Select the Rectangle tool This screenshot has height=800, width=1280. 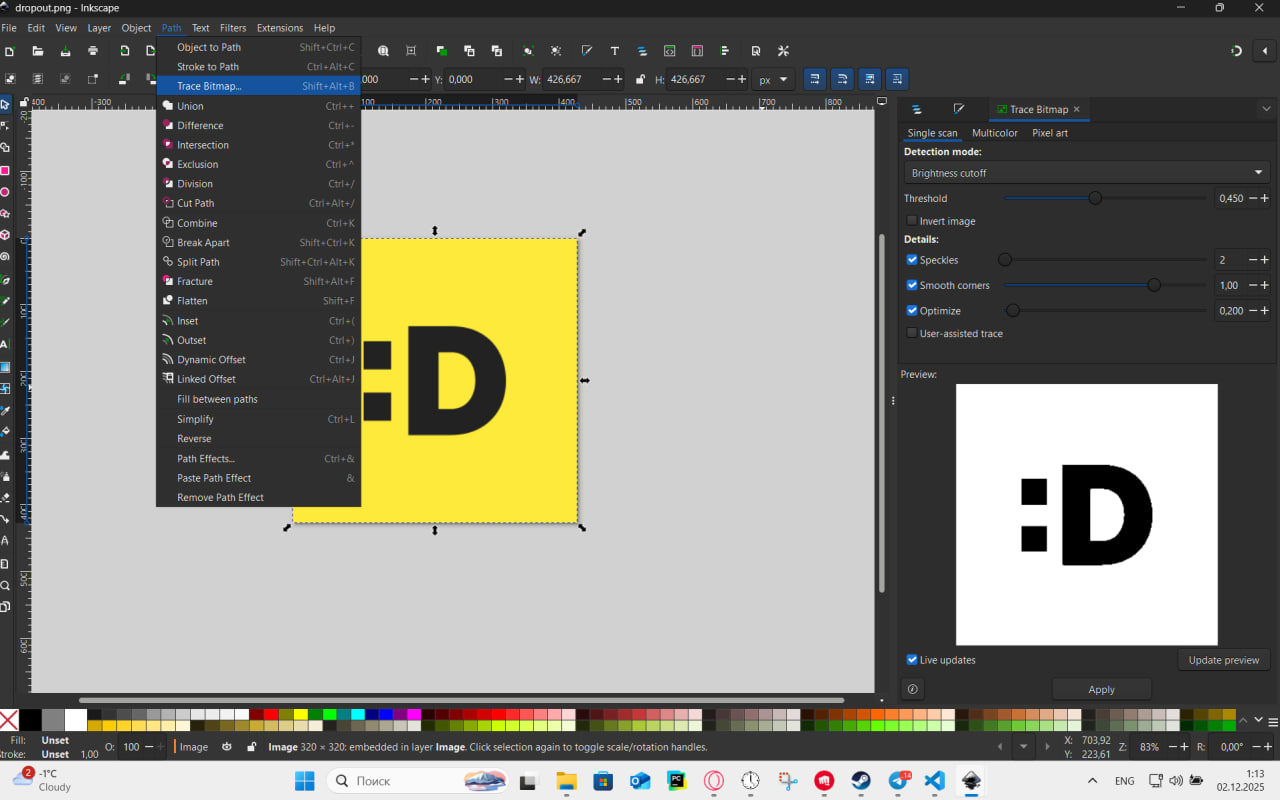point(5,171)
